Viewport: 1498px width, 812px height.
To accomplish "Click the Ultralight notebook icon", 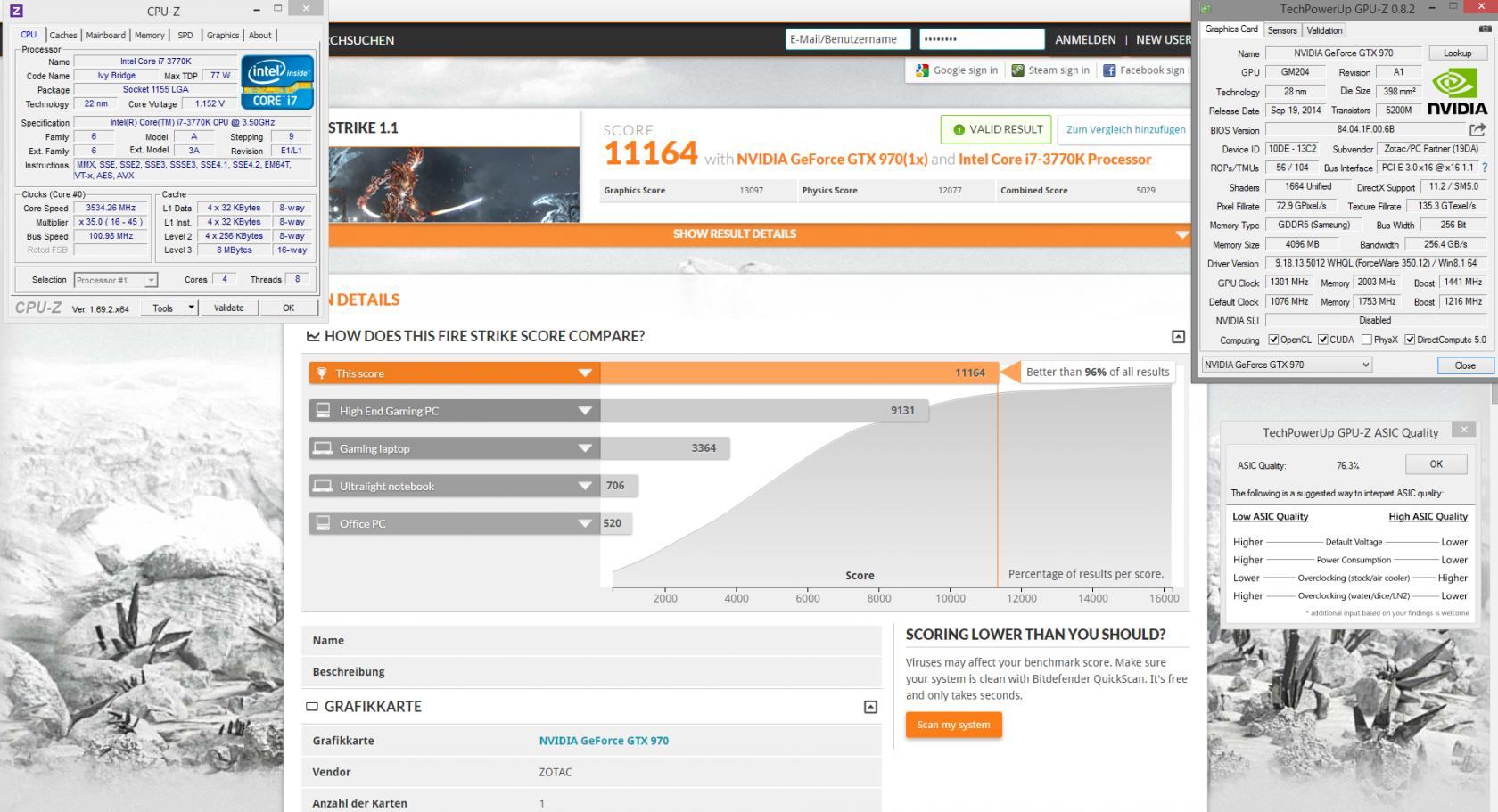I will (323, 486).
